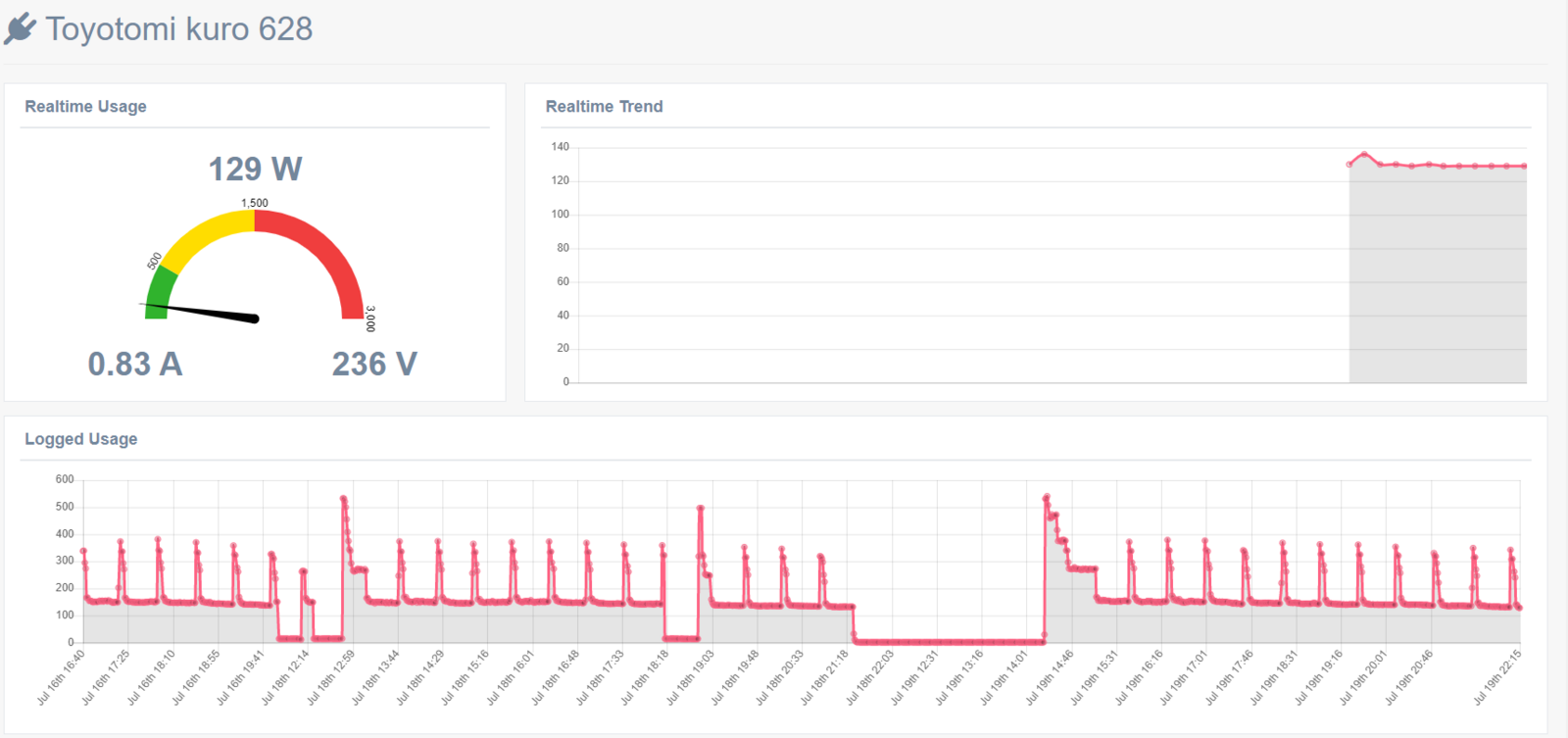Click the last data point of the Realtime Trend line
1568x738 pixels.
(1524, 166)
